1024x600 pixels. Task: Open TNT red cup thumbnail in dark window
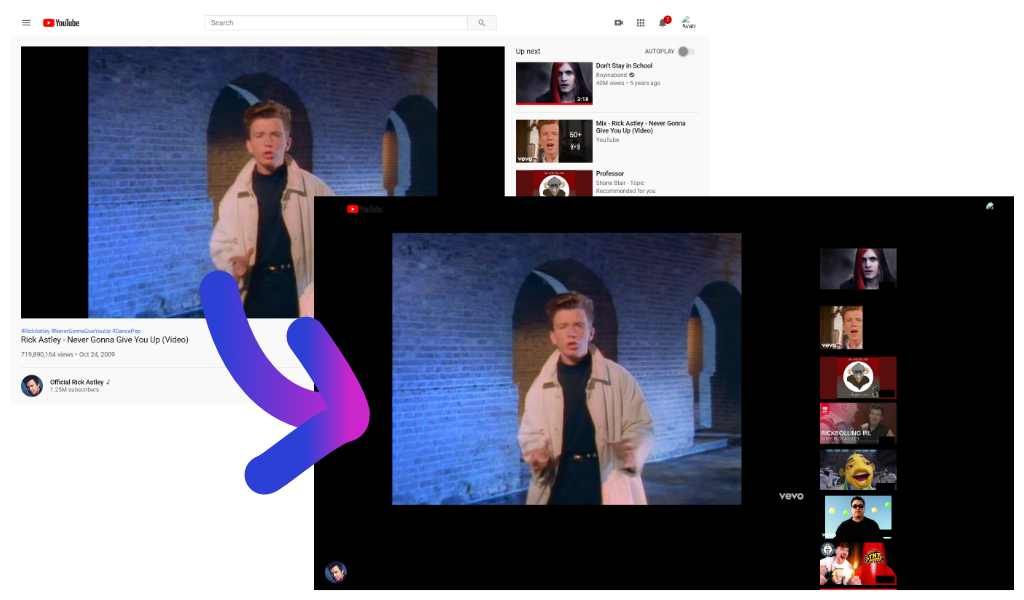coord(858,563)
